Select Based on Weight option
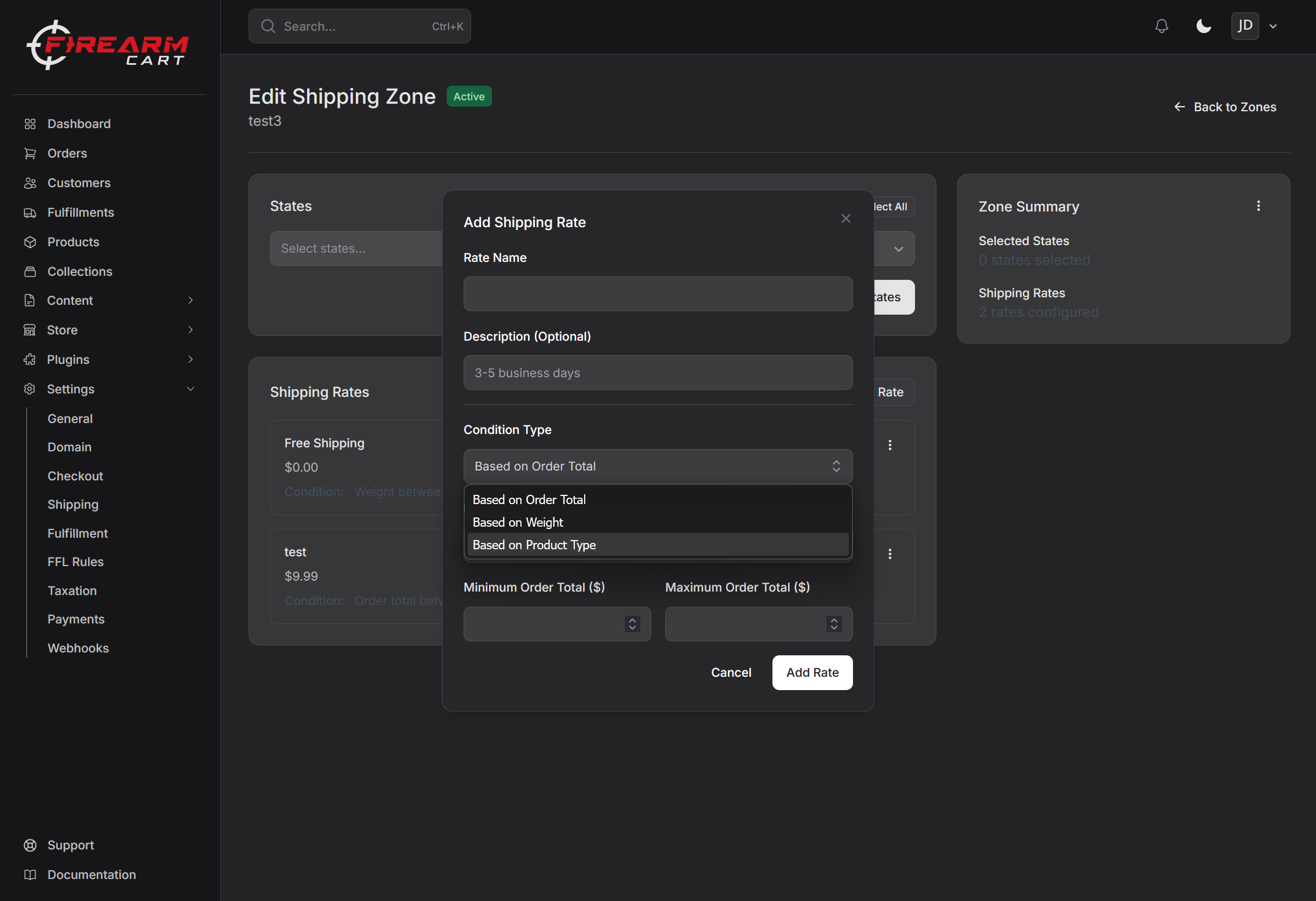 [658, 522]
